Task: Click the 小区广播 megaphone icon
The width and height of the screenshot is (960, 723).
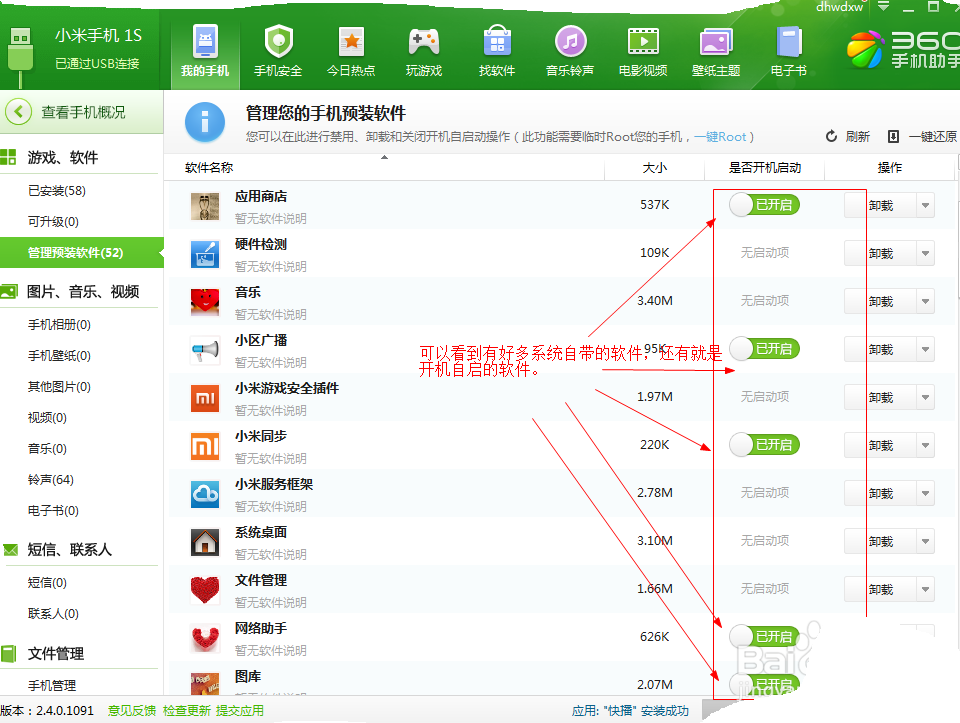Action: pos(204,350)
